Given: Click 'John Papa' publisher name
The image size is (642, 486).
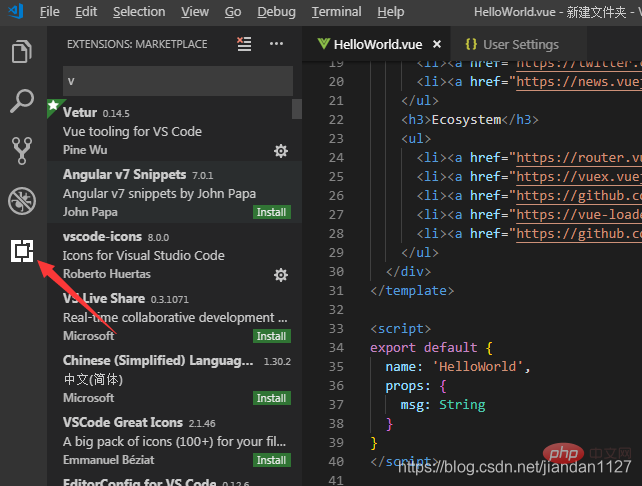Looking at the screenshot, I should [x=90, y=212].
